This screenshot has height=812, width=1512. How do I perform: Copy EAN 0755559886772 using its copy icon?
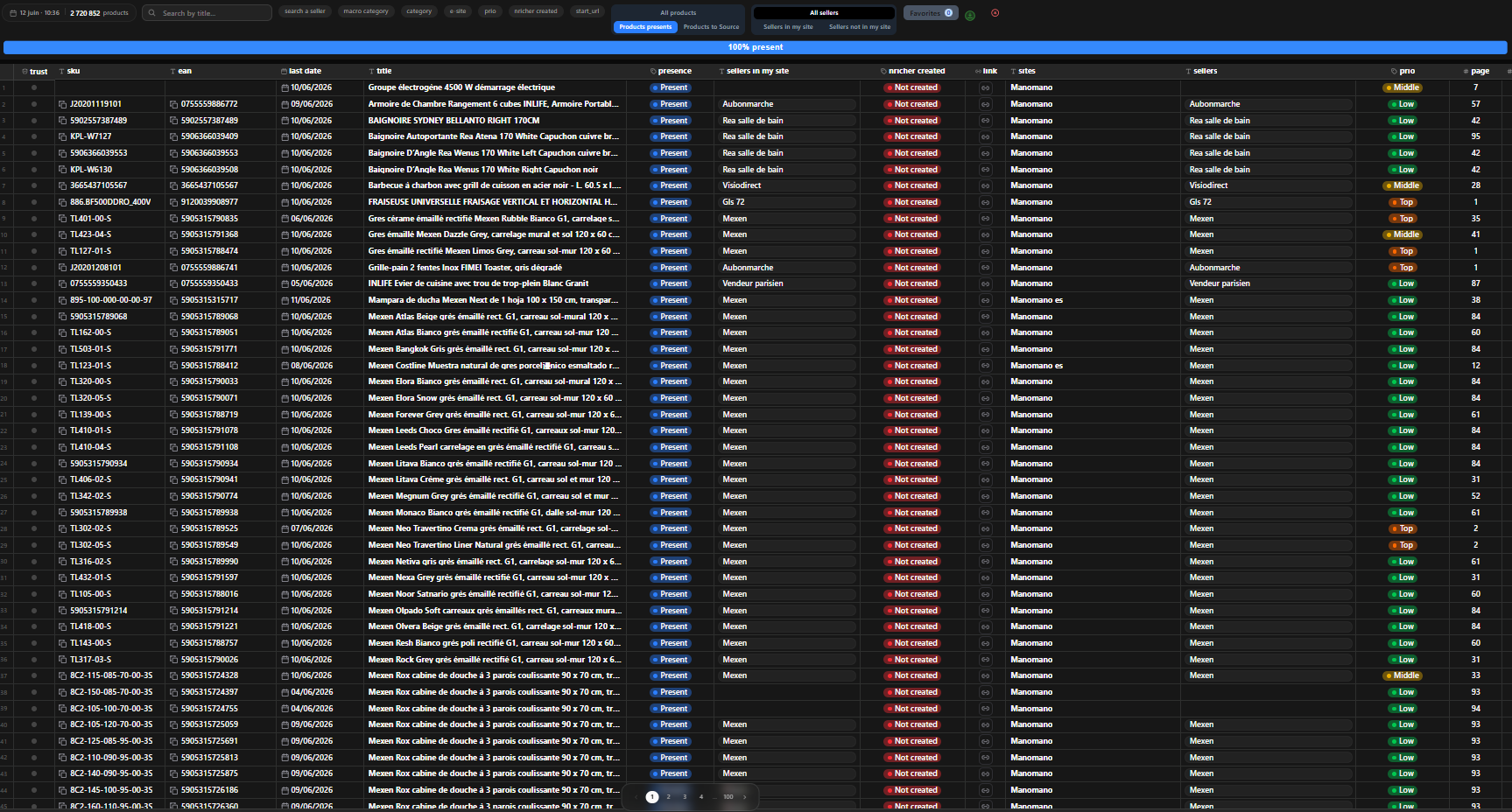coord(173,104)
